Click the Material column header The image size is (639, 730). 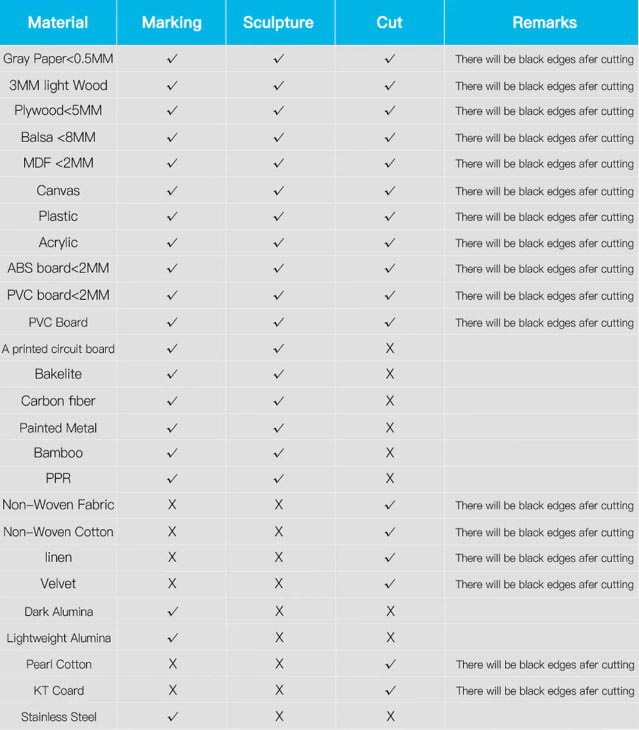coord(58,22)
